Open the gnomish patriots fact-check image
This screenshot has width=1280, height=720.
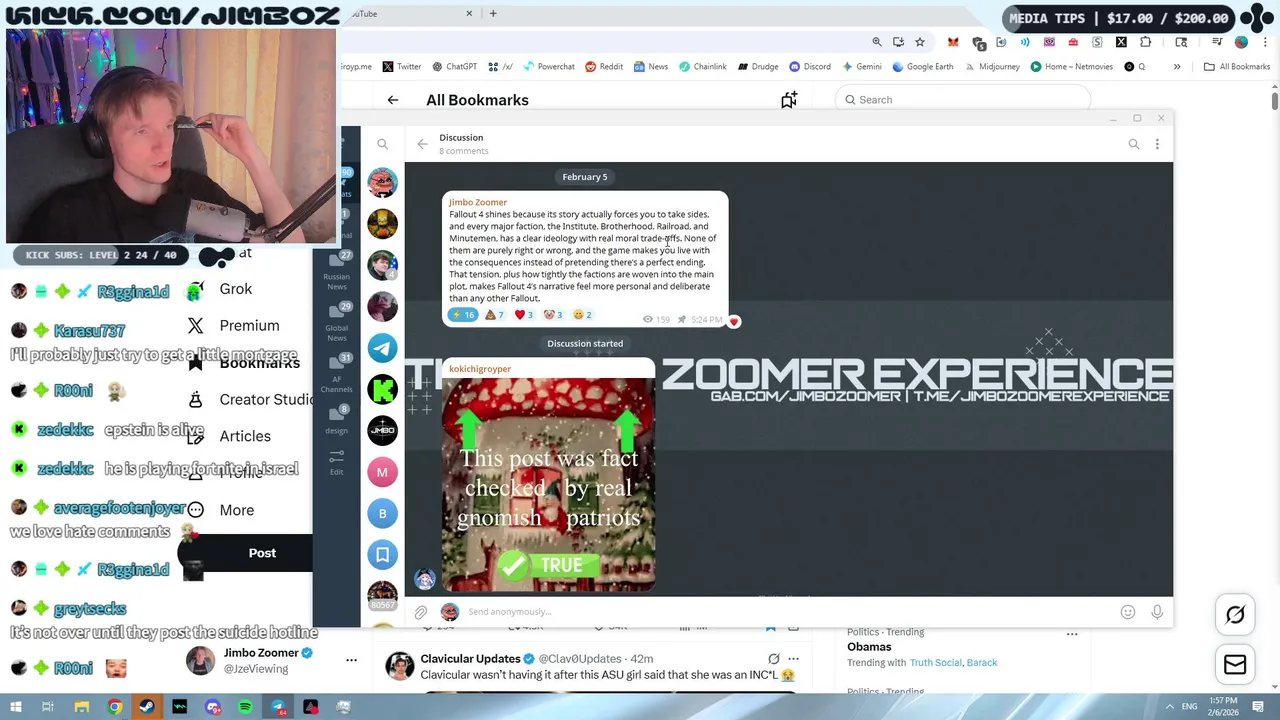coord(549,485)
